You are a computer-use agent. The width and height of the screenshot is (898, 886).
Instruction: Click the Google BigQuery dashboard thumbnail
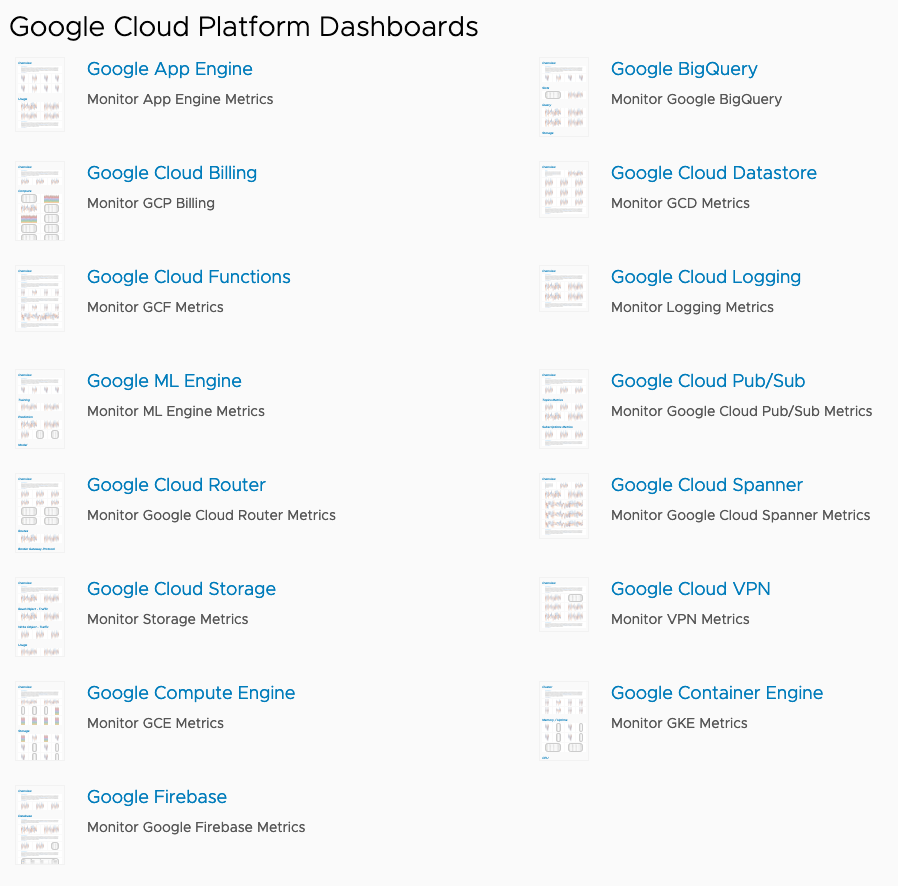564,97
